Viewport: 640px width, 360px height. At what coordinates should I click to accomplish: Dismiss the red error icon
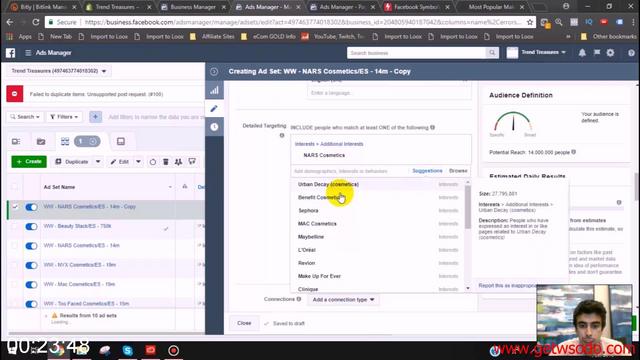tap(15, 94)
